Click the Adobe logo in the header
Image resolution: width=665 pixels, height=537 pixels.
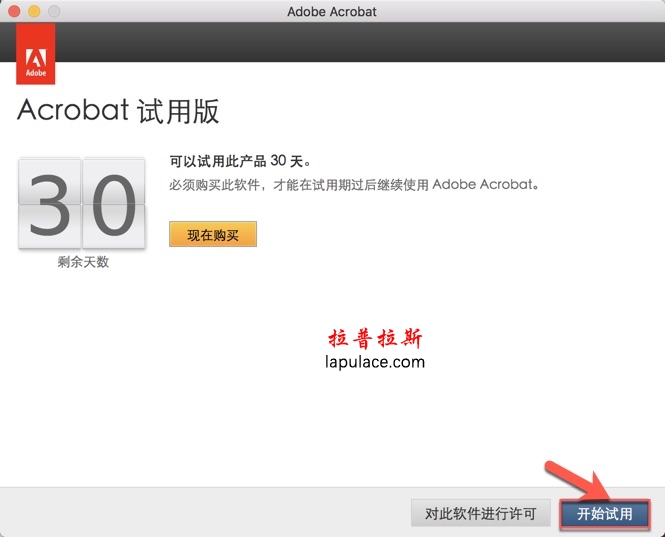[x=36, y=60]
